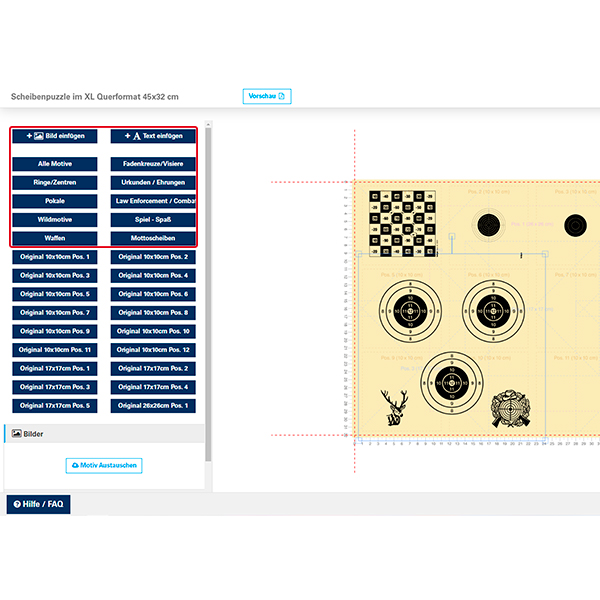Open the Vorschau preview
The width and height of the screenshot is (600, 600).
pyautogui.click(x=266, y=96)
